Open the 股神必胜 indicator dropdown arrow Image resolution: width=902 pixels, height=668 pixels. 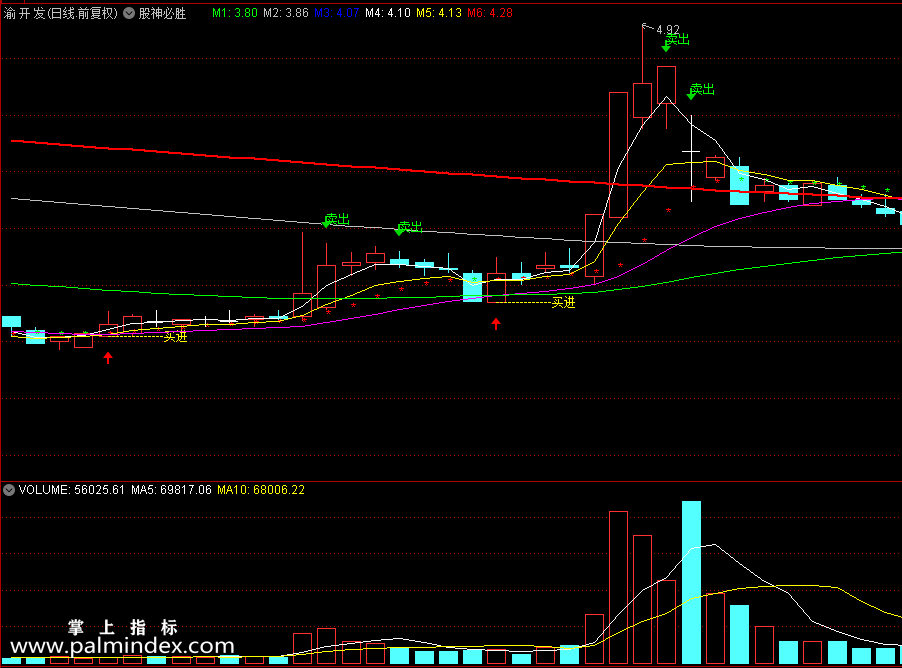129,13
